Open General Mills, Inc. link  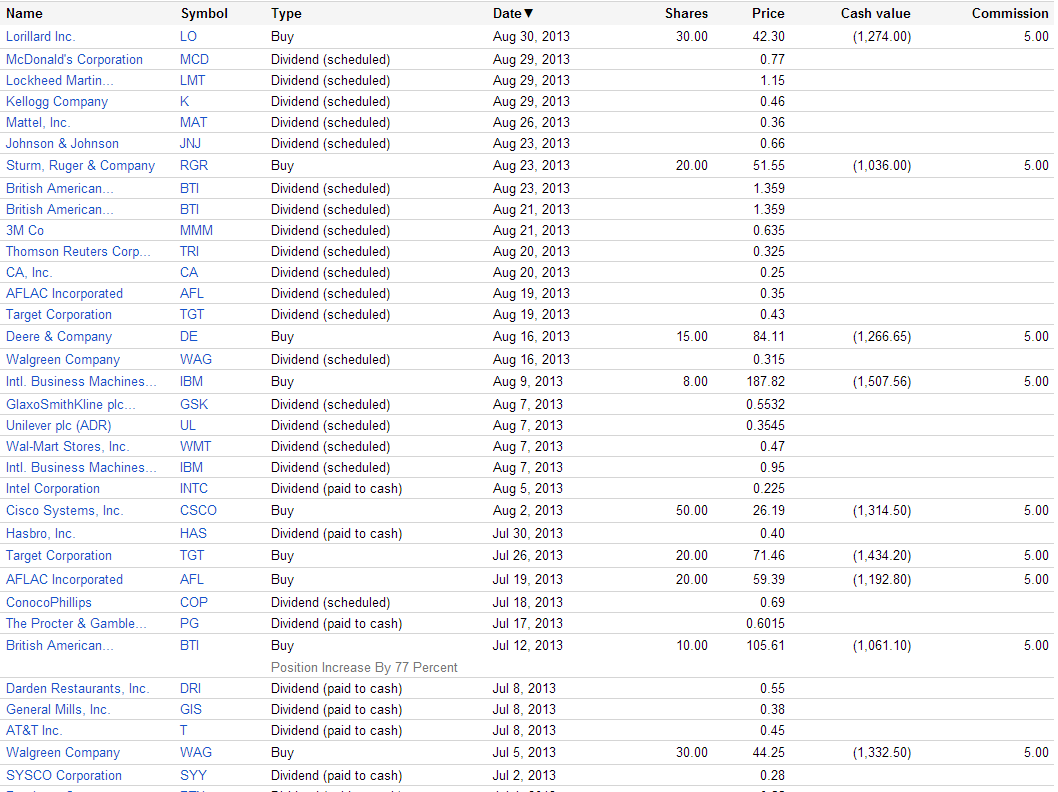58,709
